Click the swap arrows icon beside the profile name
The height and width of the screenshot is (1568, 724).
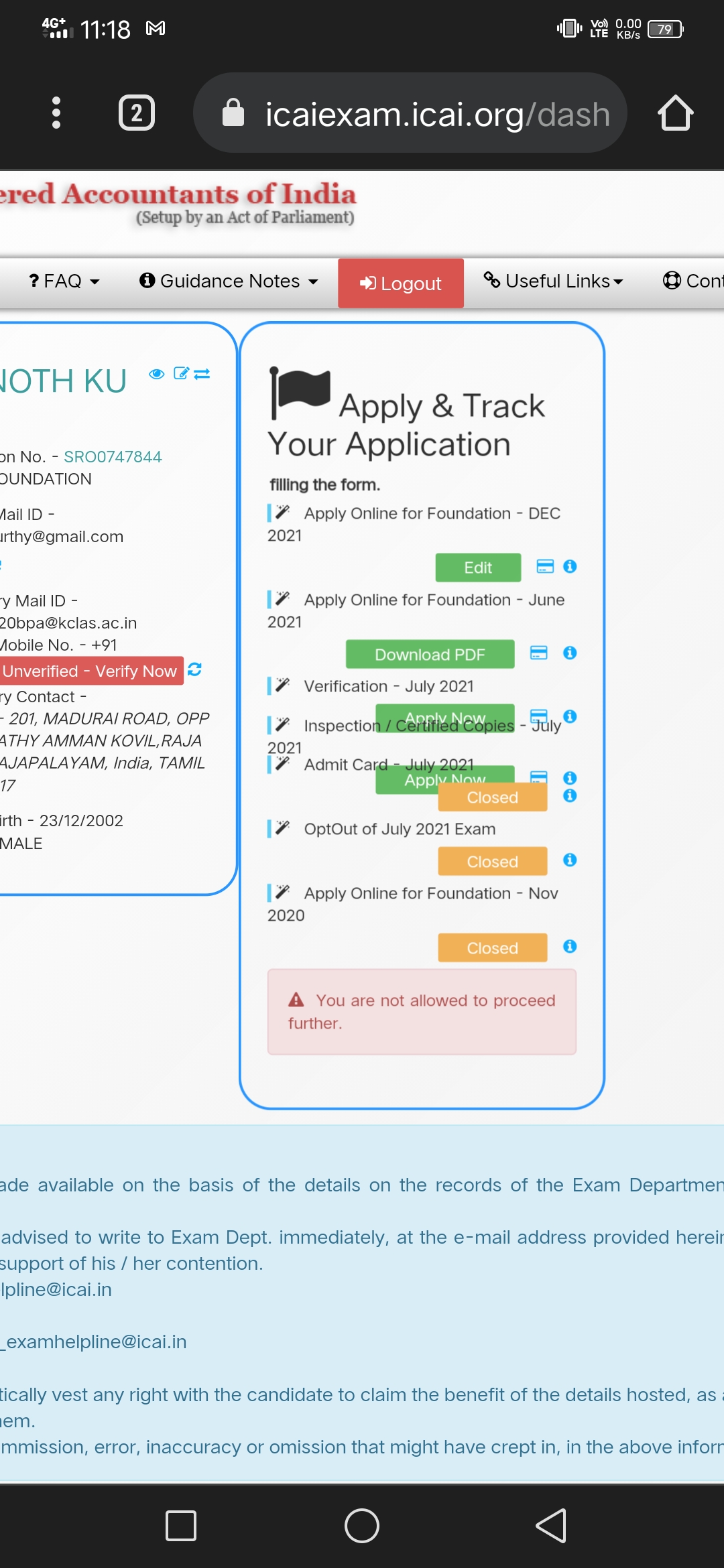tap(202, 374)
